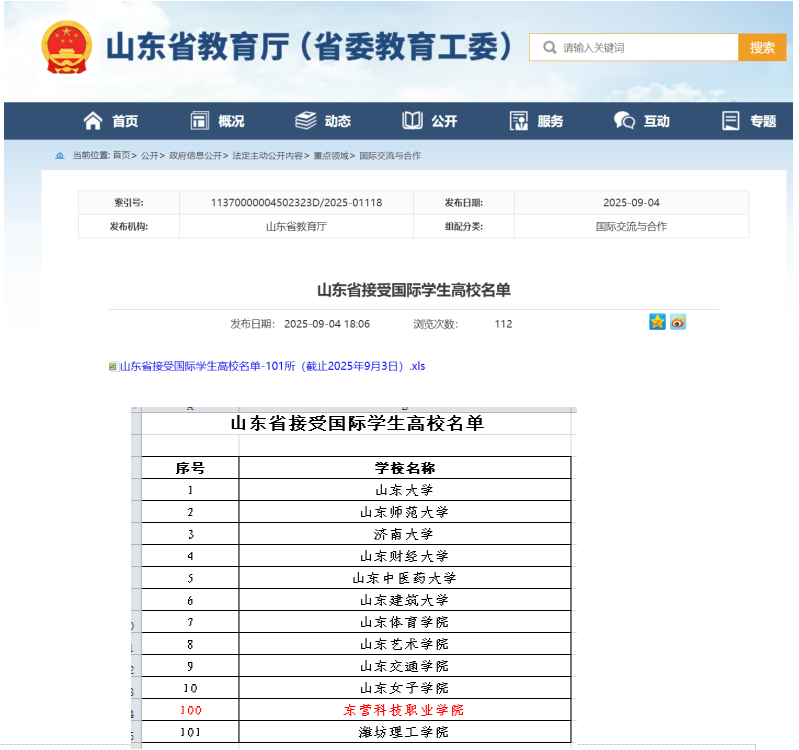799x750 pixels.
Task: Click the embedded school list table image
Action: (354, 577)
